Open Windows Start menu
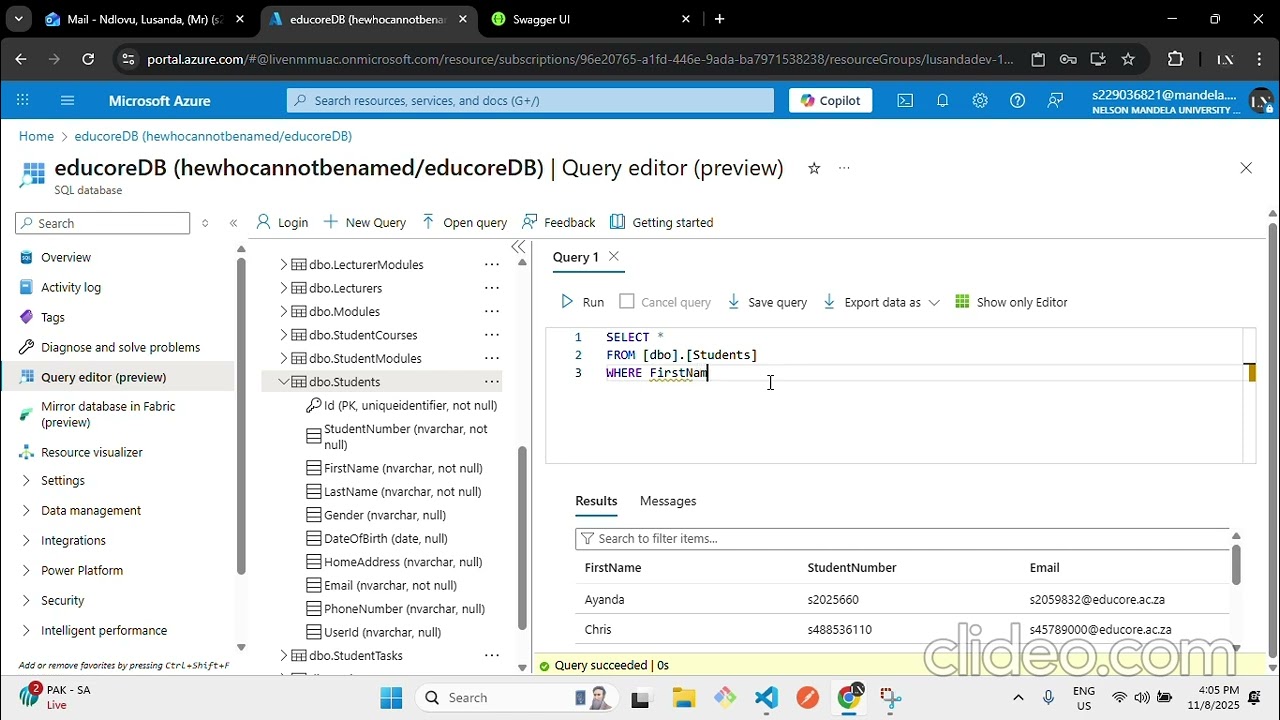 [x=391, y=697]
